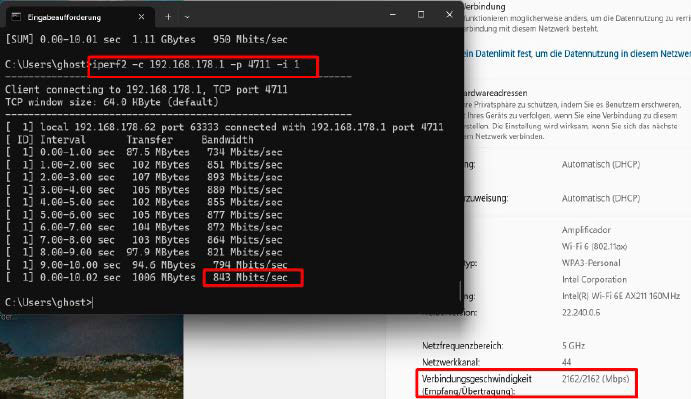Select the 0.00-1.00 sec 734 Mbits/sec row
691x399 pixels.
pos(144,152)
